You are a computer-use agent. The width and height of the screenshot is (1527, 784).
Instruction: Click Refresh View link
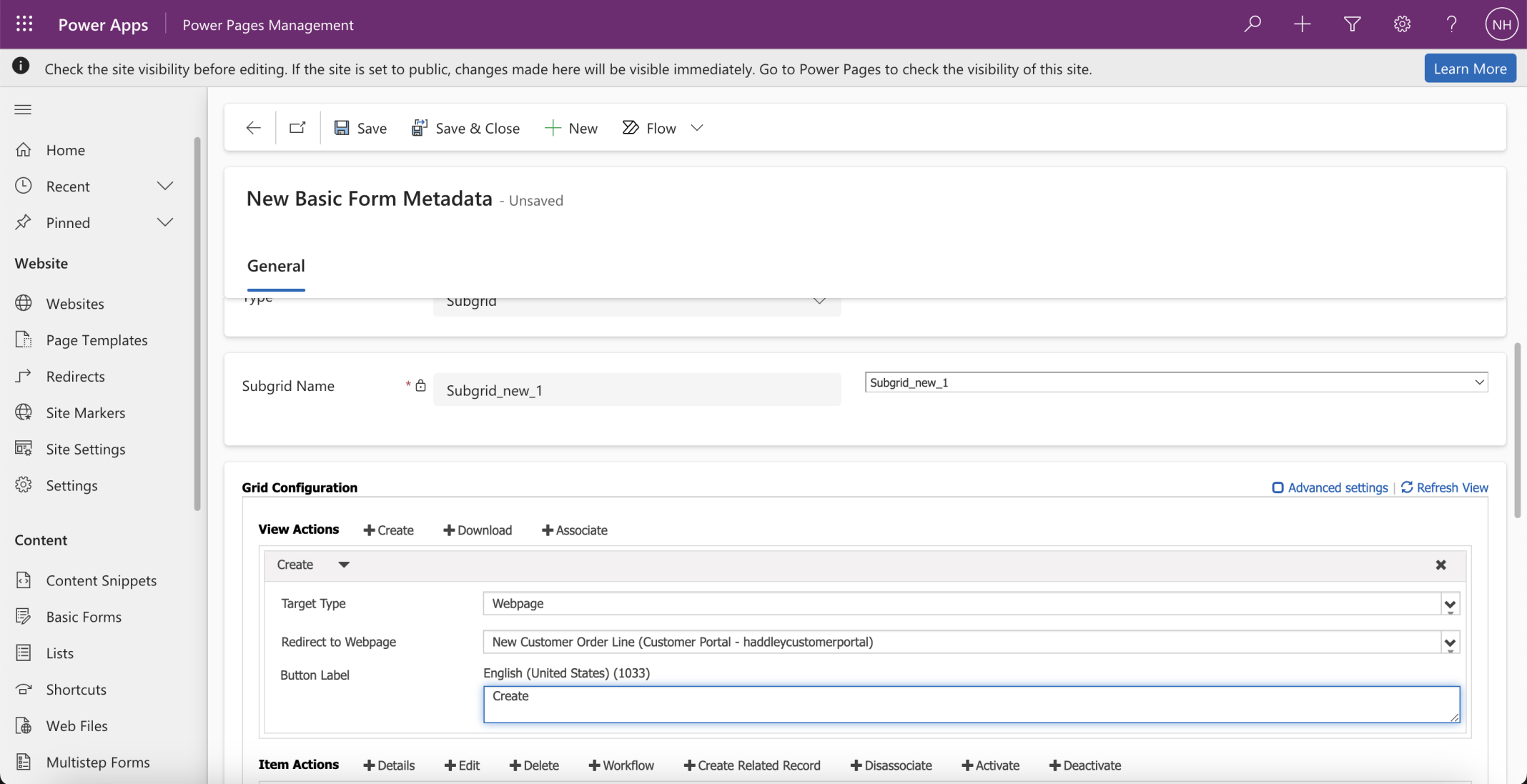[1445, 487]
